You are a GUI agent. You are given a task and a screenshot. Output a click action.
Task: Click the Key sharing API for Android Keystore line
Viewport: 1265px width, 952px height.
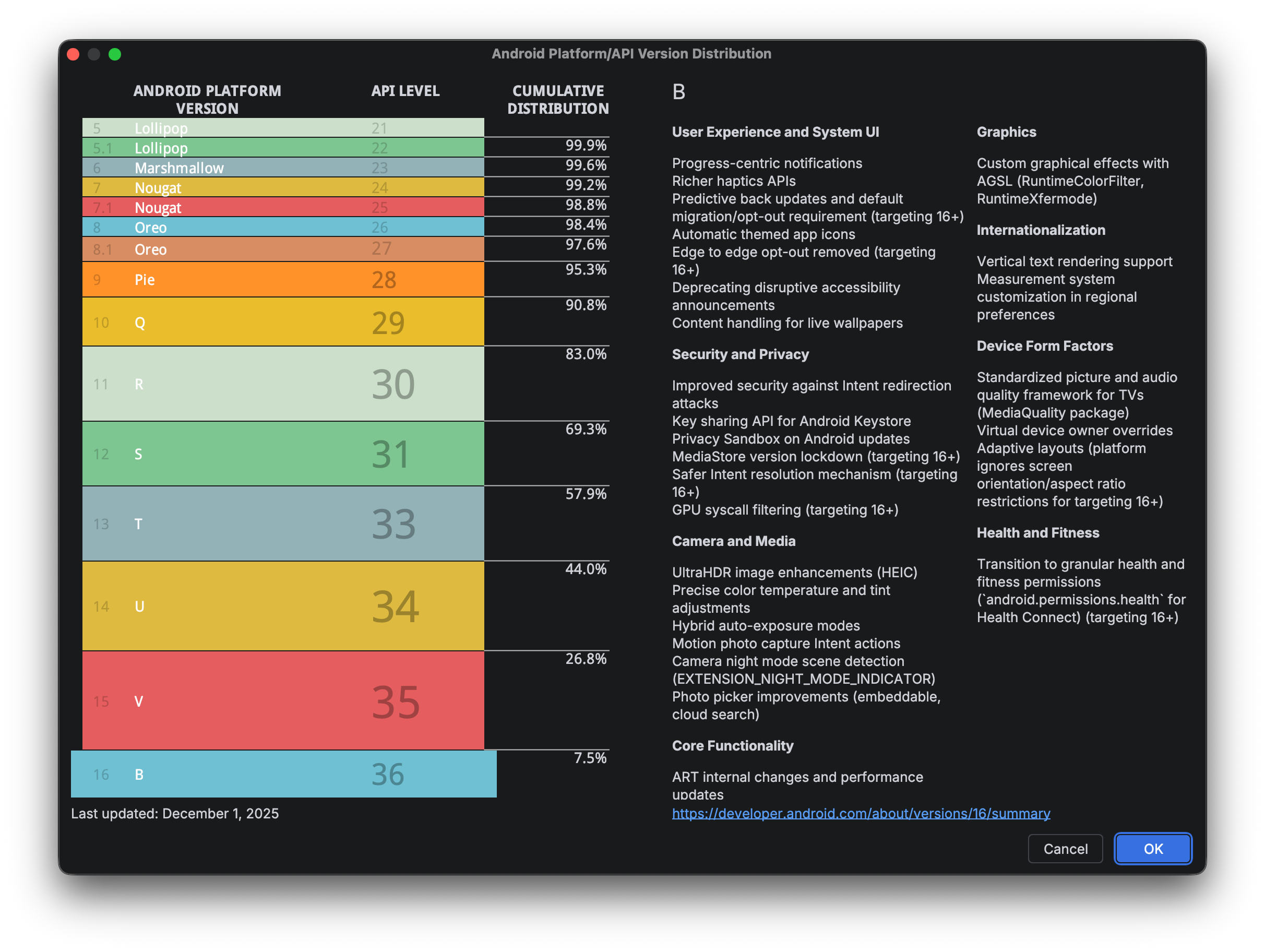pos(792,421)
